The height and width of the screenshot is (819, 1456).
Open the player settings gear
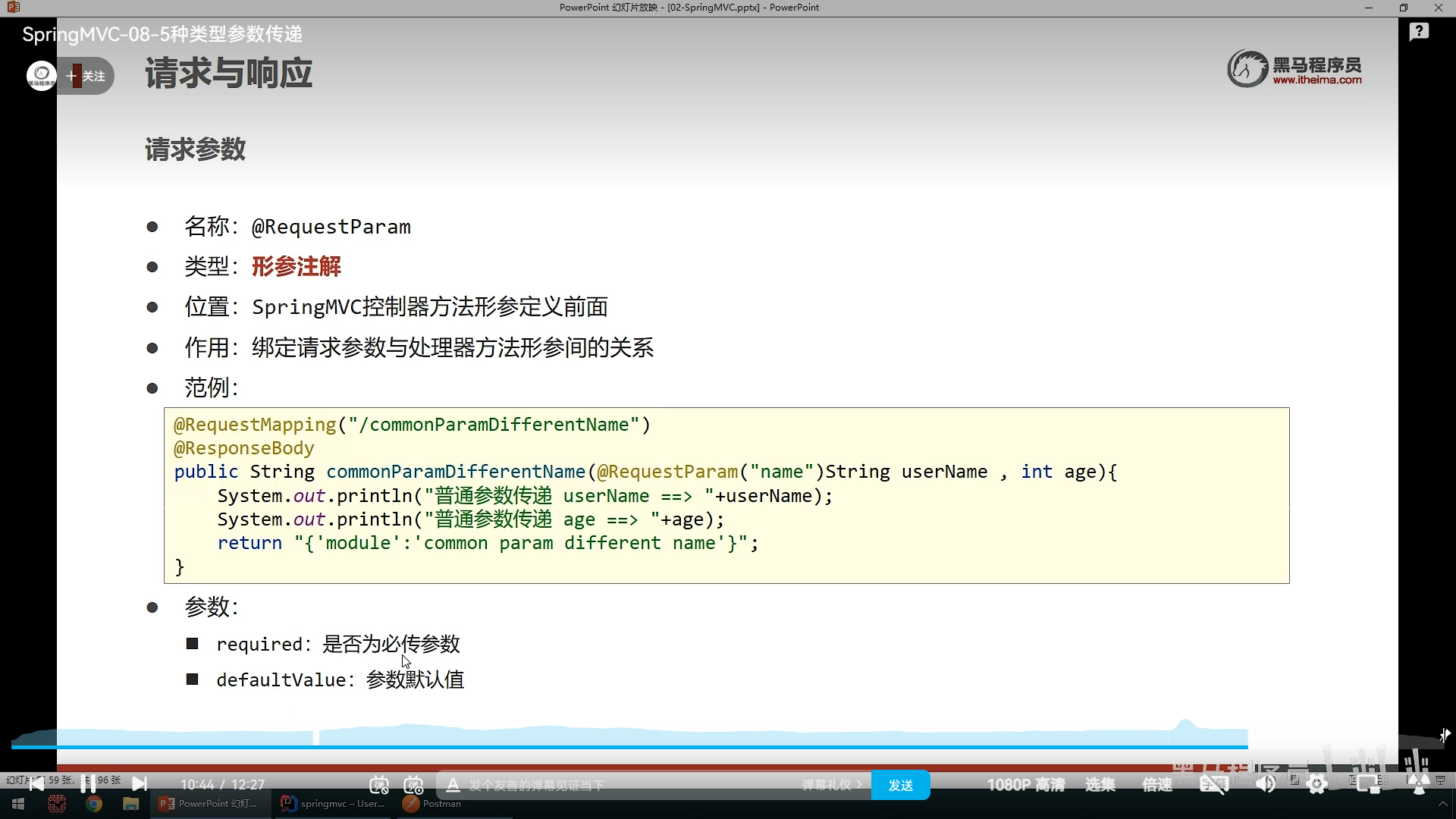pos(1317,785)
